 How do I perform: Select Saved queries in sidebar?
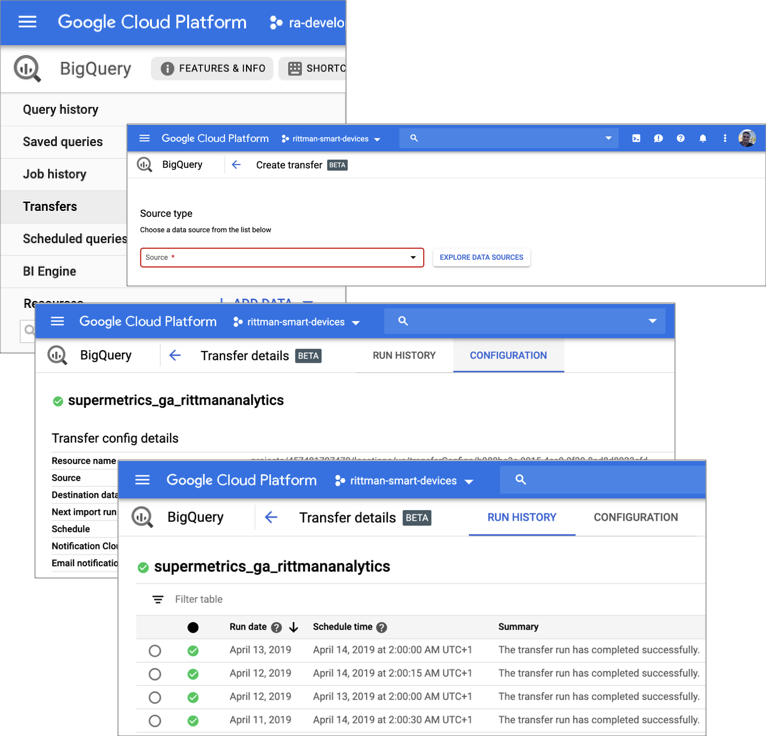[x=63, y=142]
